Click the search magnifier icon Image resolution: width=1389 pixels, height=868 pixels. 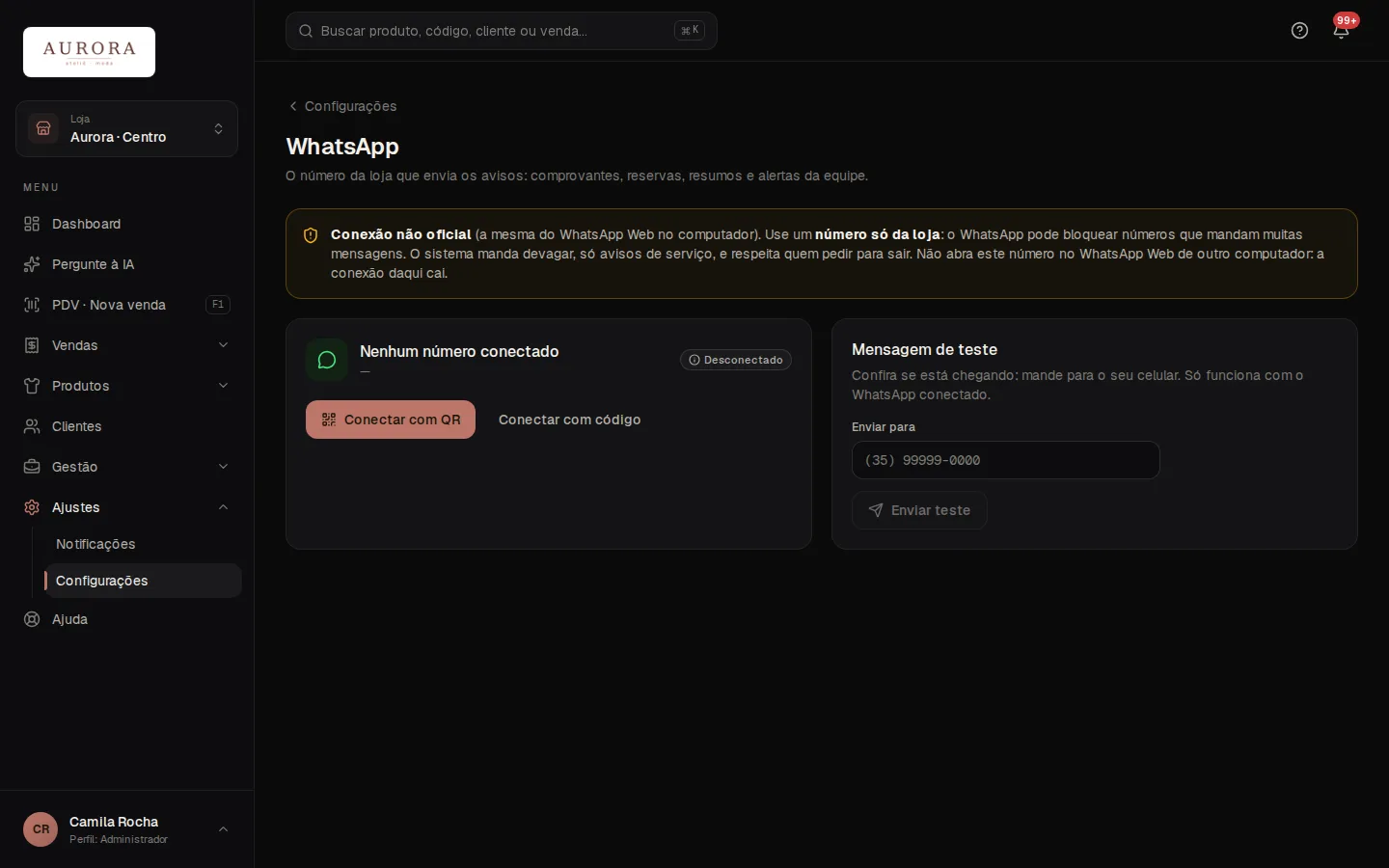306,31
